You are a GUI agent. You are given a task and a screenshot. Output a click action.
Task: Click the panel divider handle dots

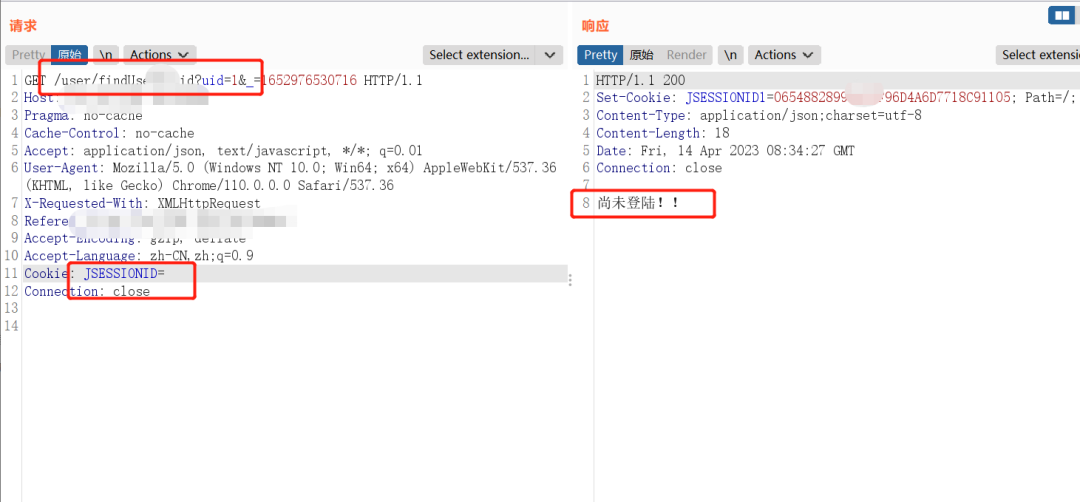[570, 279]
